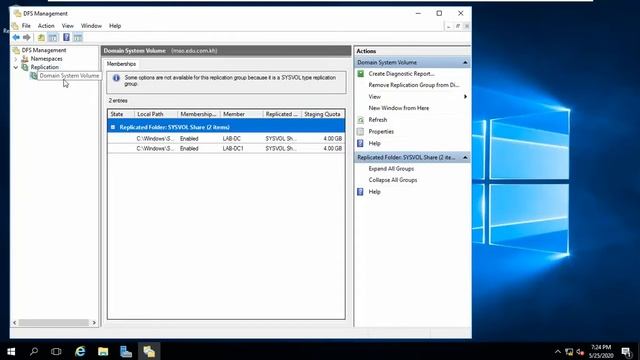
Task: Collapse the Replicated Folder actions section
Action: (x=465, y=157)
